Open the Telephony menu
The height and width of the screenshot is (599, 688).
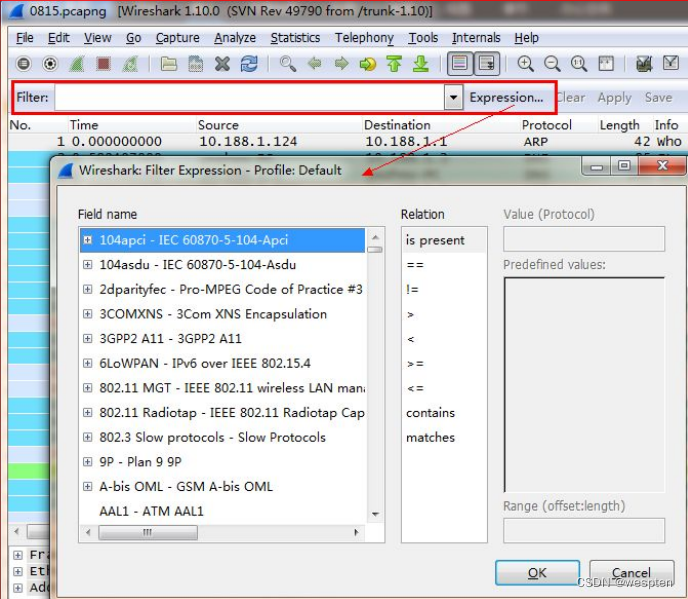[364, 38]
